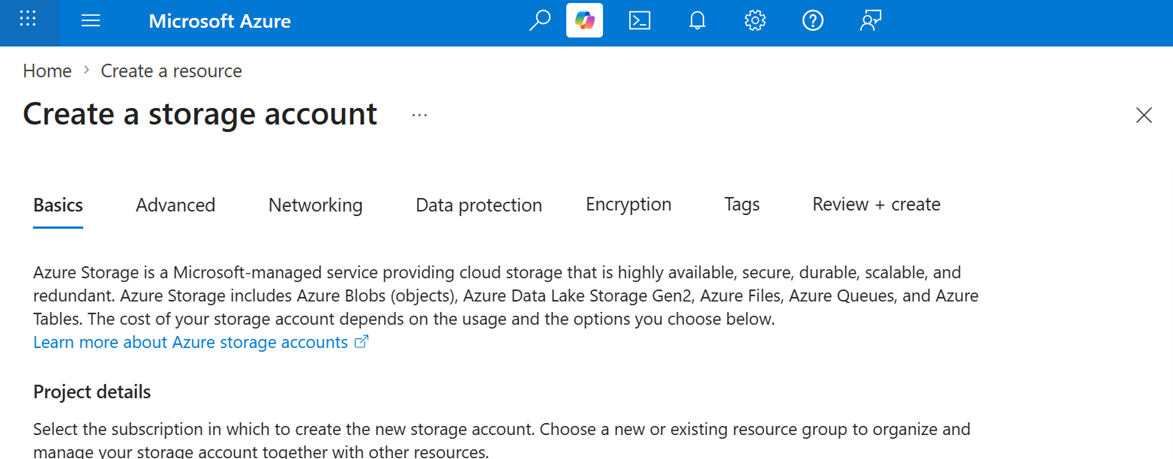Open the Networking tab
The image size is (1173, 459).
(x=316, y=205)
